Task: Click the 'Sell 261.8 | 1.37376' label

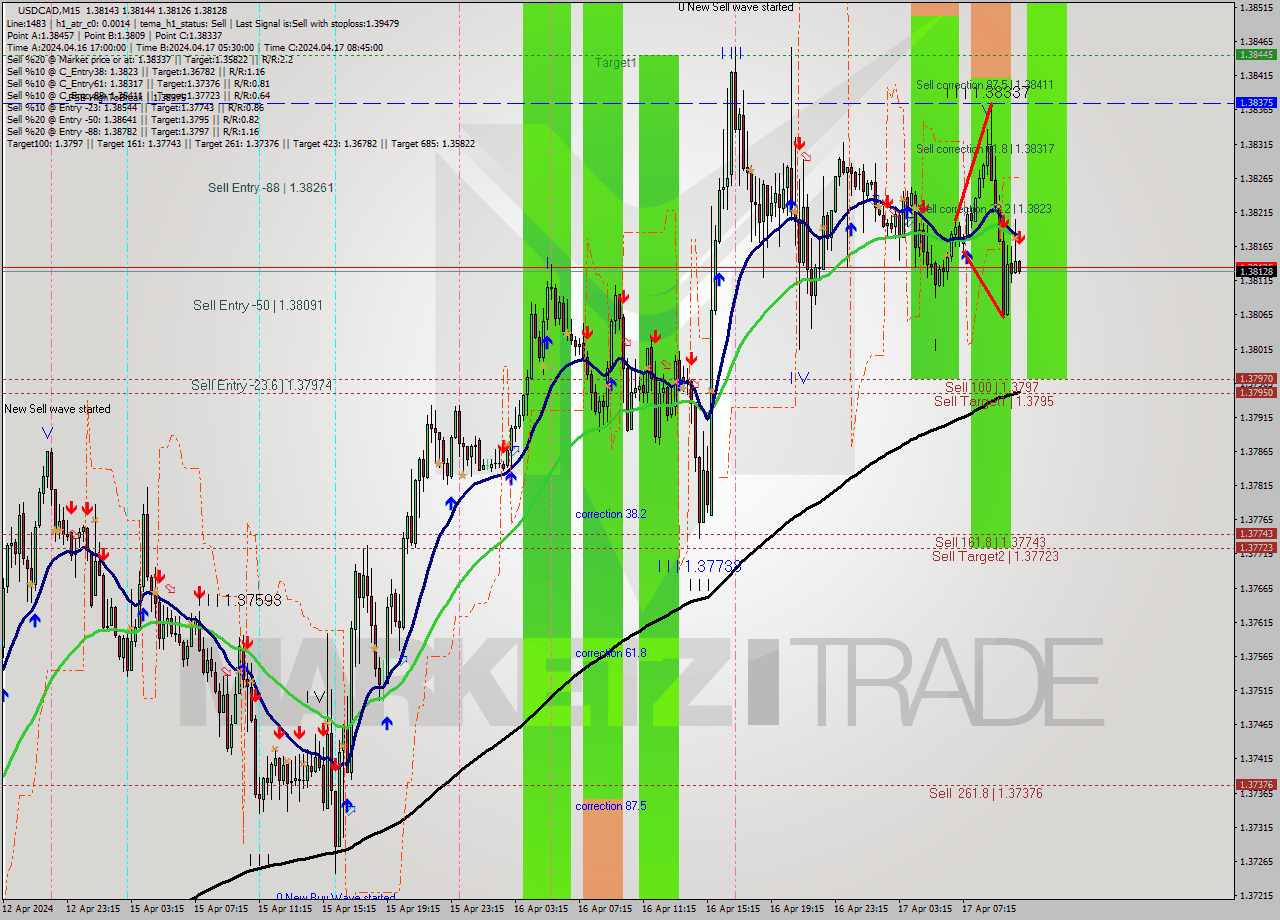Action: pyautogui.click(x=985, y=793)
